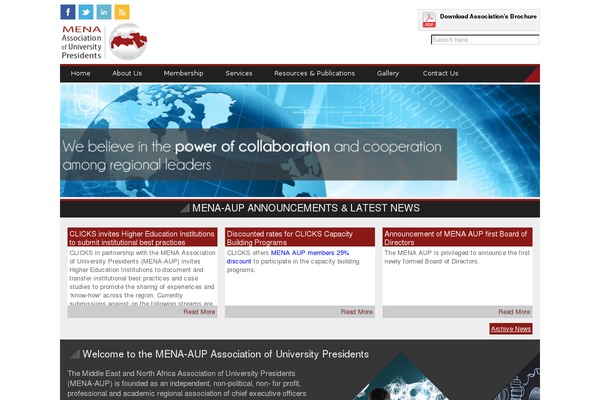Click the power of collaboration banner image
Screen dimensions: 600x400
[300, 140]
